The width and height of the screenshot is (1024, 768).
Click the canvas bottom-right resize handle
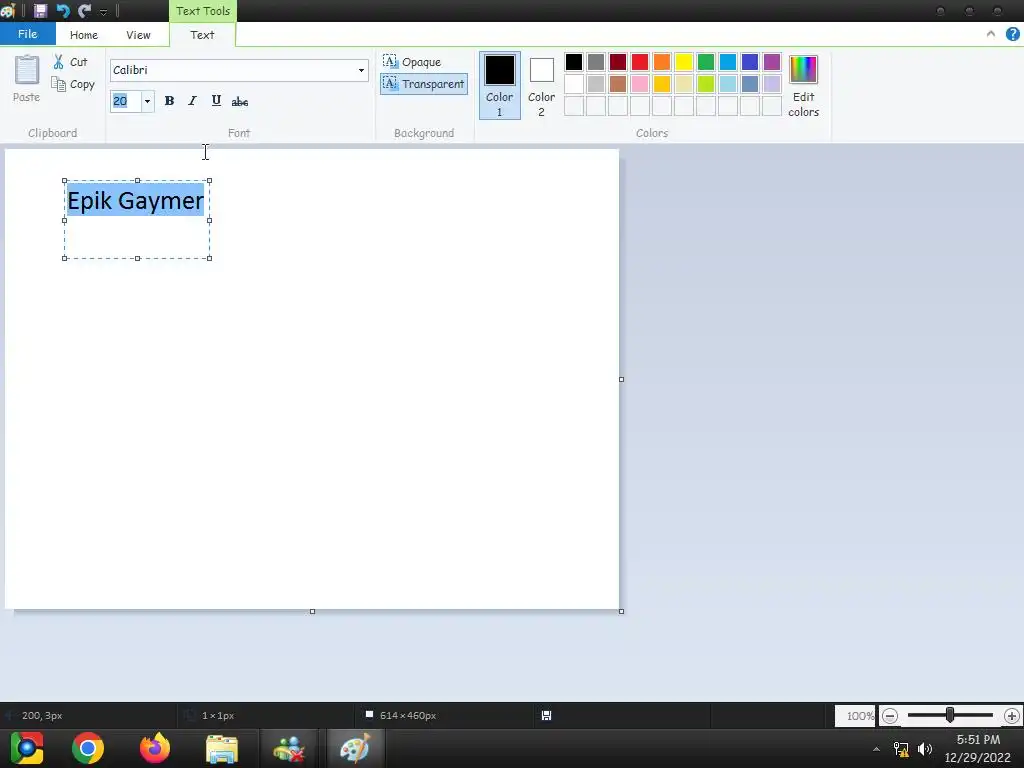pos(621,611)
